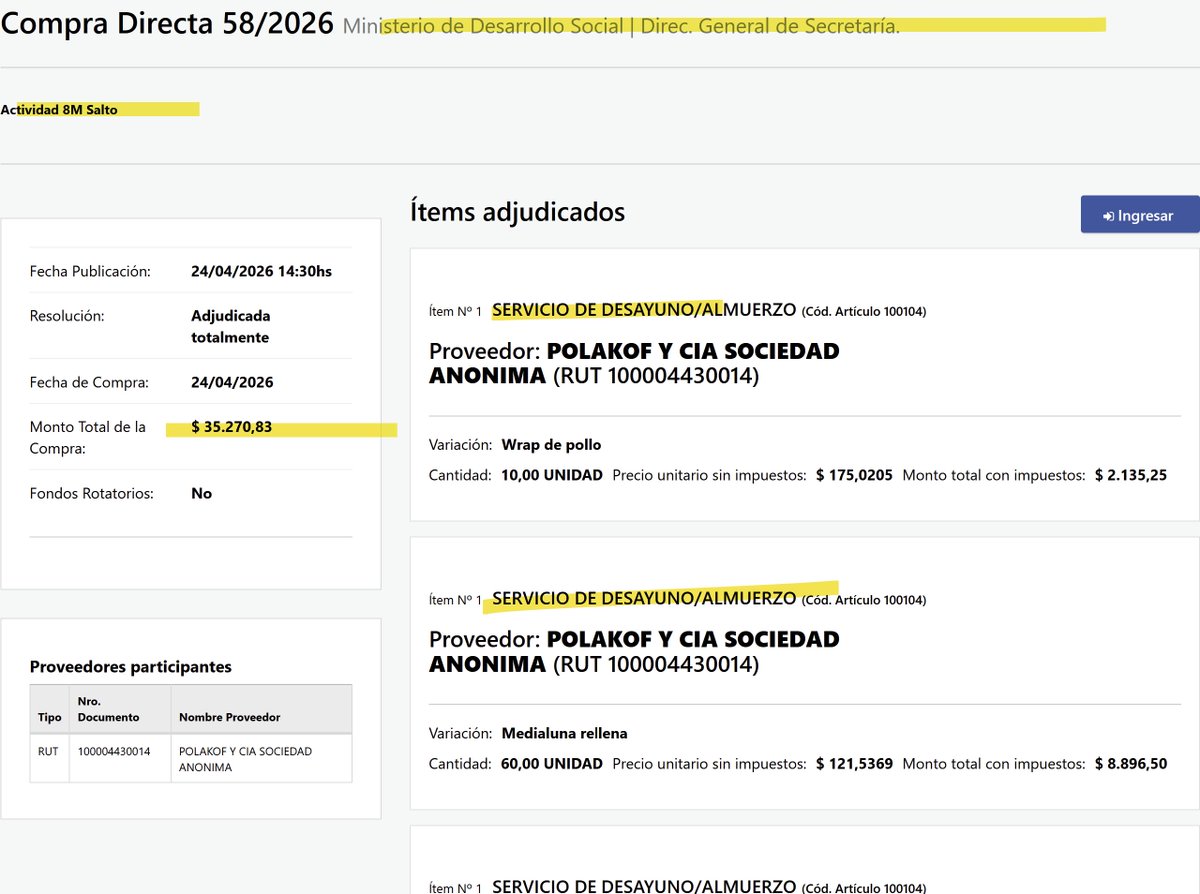Click the "Fecha Publicación:" label
1200x894 pixels.
[90, 271]
